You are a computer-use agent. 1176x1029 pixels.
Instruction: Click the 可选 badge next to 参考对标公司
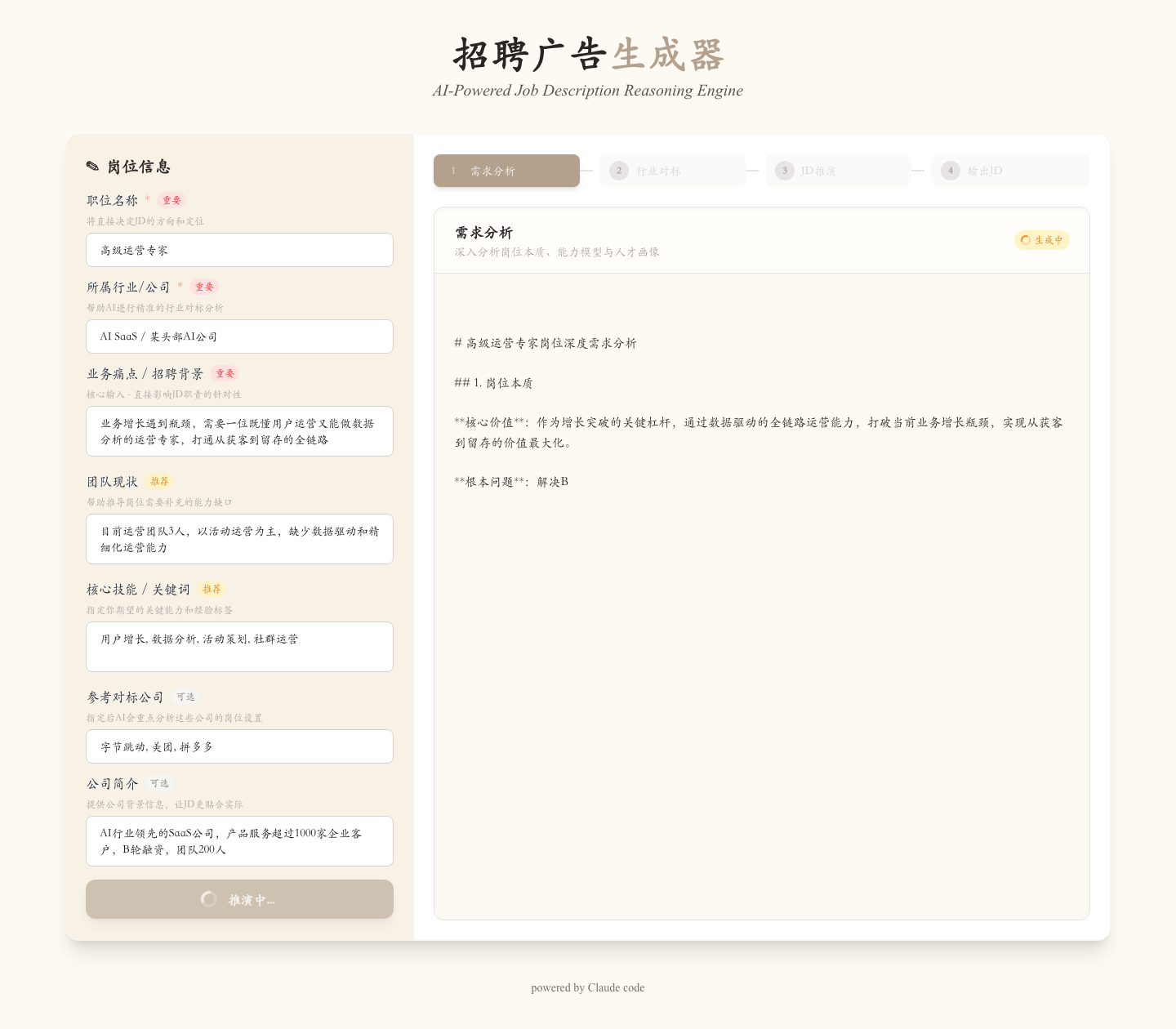185,697
